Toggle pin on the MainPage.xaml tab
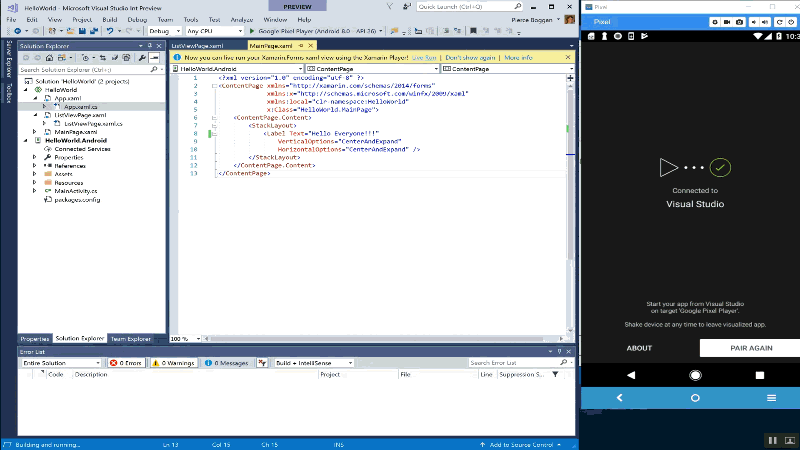Viewport: 800px width, 450px height. pos(301,46)
